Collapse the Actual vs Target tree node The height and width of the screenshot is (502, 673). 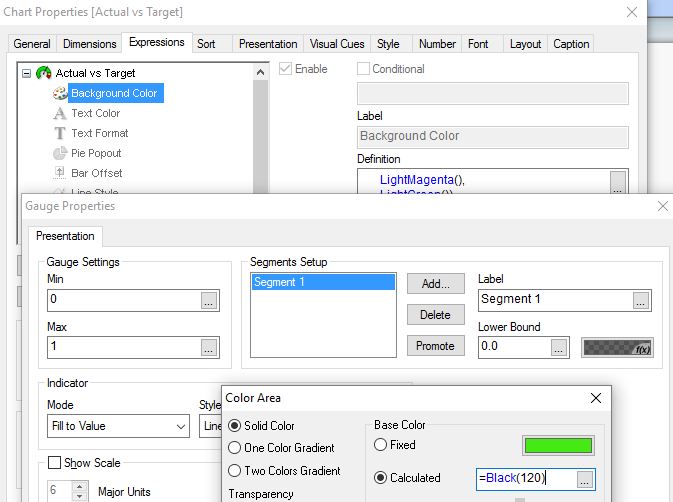(27, 73)
